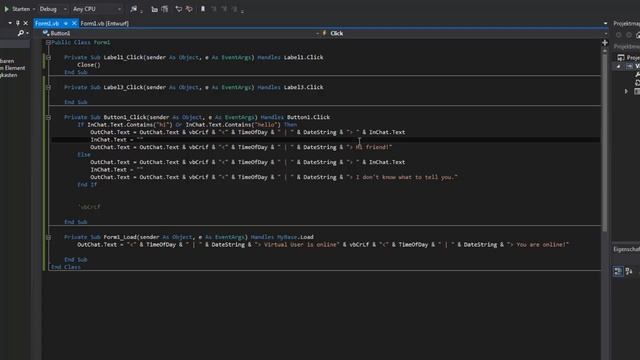The image size is (640, 360).
Task: Select the categorized view icon in properties
Action: (618, 271)
